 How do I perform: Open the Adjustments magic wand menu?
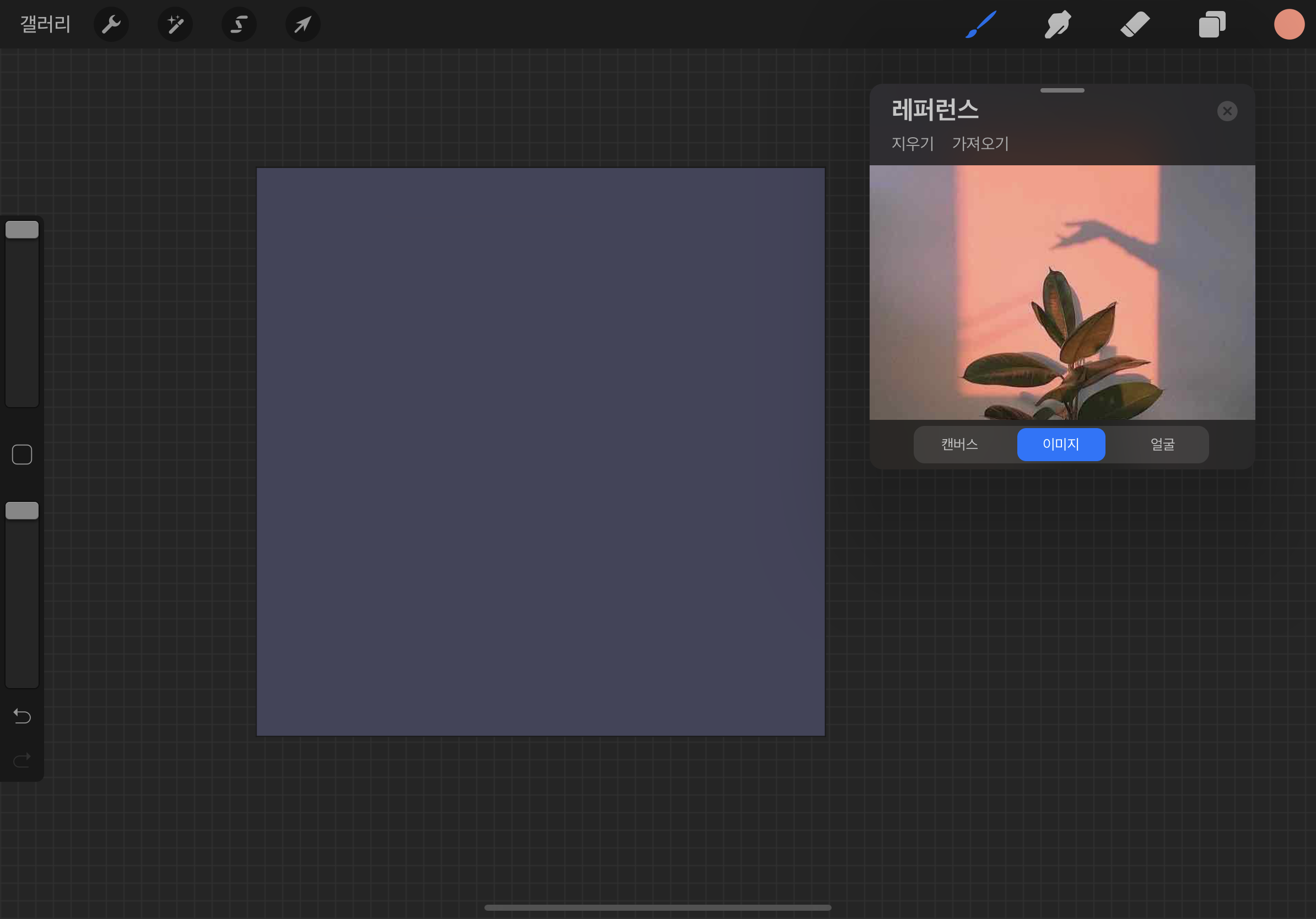[x=175, y=25]
